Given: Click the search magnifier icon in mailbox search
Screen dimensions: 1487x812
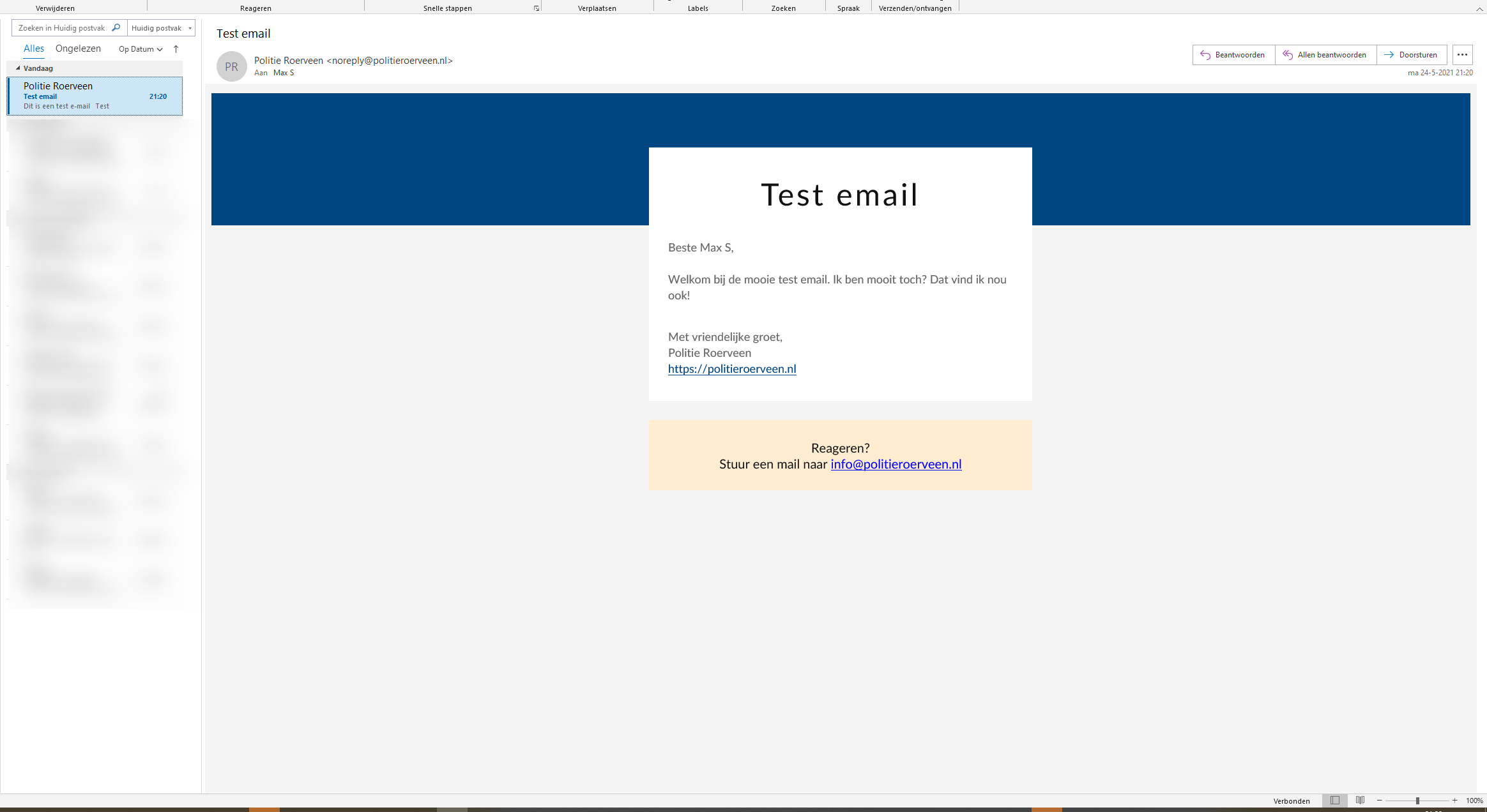Looking at the screenshot, I should (x=116, y=28).
